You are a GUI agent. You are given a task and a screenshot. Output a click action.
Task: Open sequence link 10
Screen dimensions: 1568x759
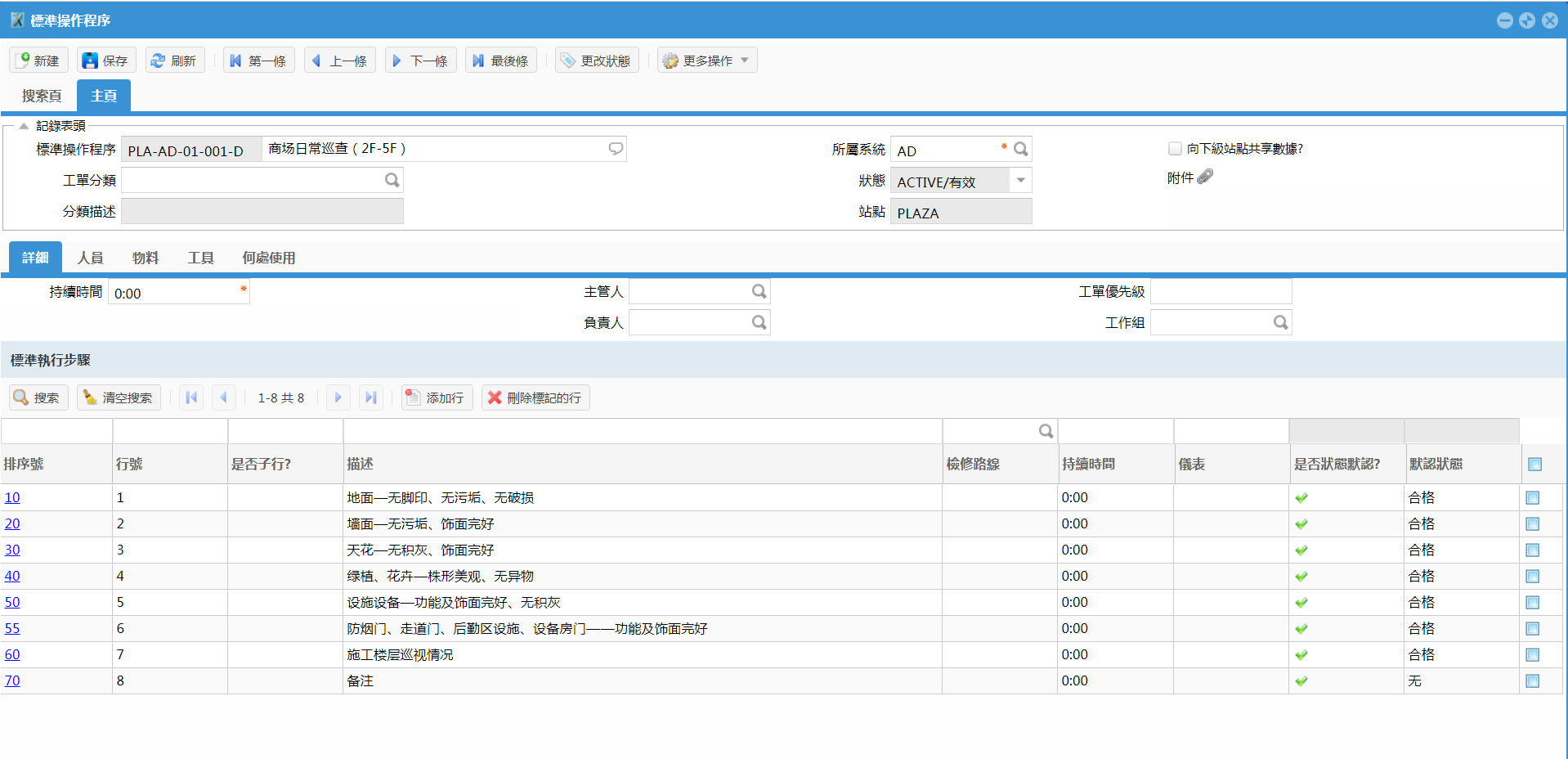point(12,497)
